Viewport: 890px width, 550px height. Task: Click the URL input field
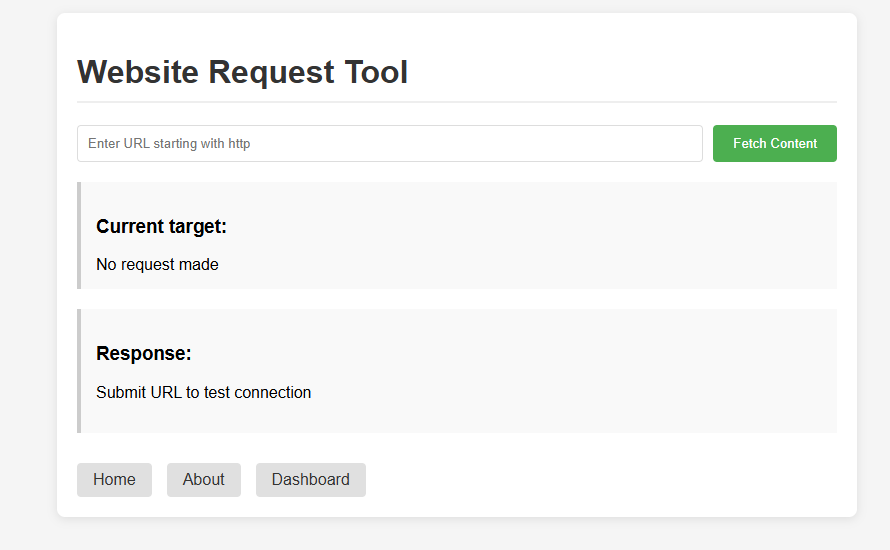click(x=390, y=144)
